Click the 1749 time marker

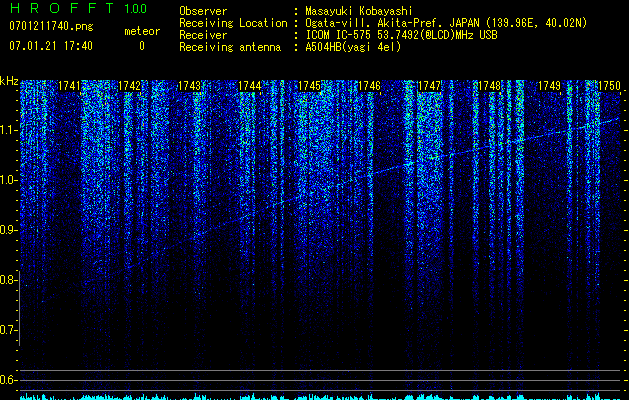click(x=549, y=86)
